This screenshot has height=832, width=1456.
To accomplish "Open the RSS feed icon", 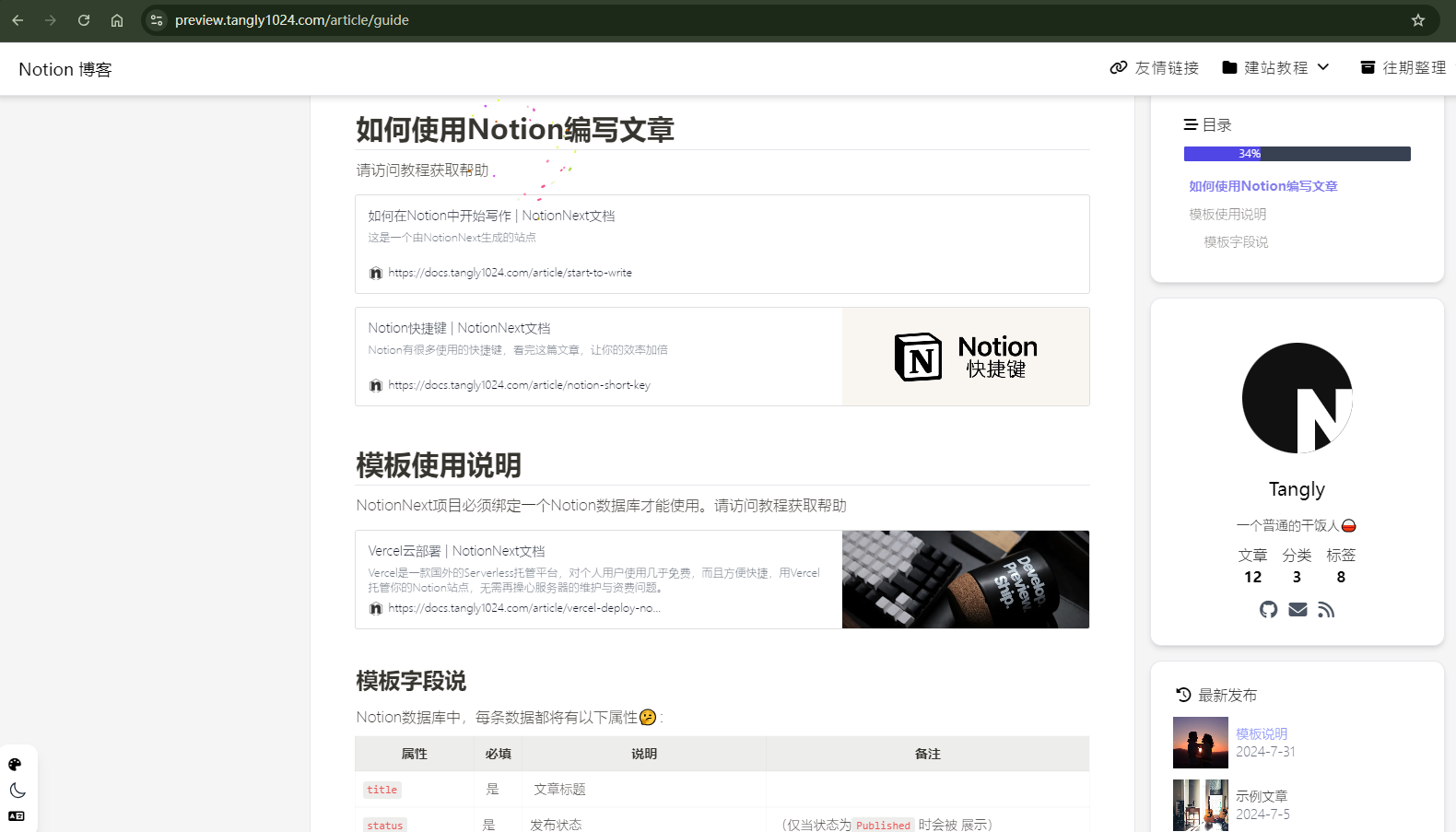I will (x=1326, y=610).
